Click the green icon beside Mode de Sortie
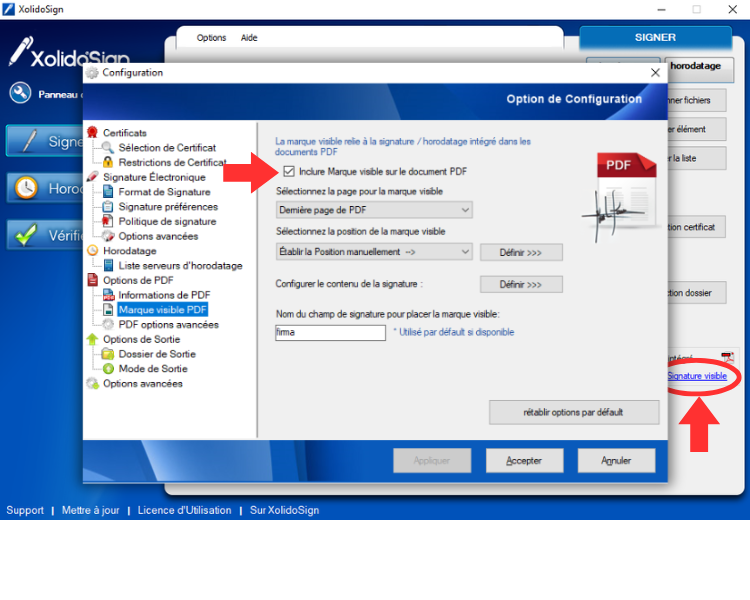The image size is (750, 600). tap(109, 368)
